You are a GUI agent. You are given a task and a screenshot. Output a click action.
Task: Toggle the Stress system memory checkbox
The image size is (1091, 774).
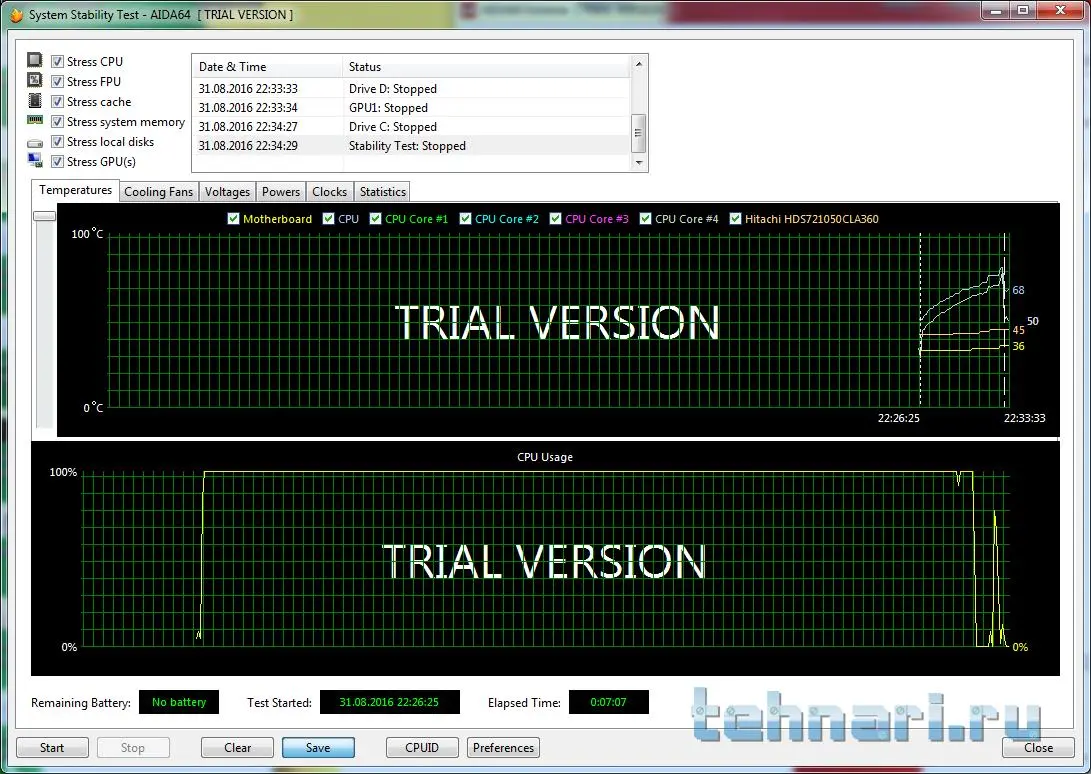(x=58, y=122)
